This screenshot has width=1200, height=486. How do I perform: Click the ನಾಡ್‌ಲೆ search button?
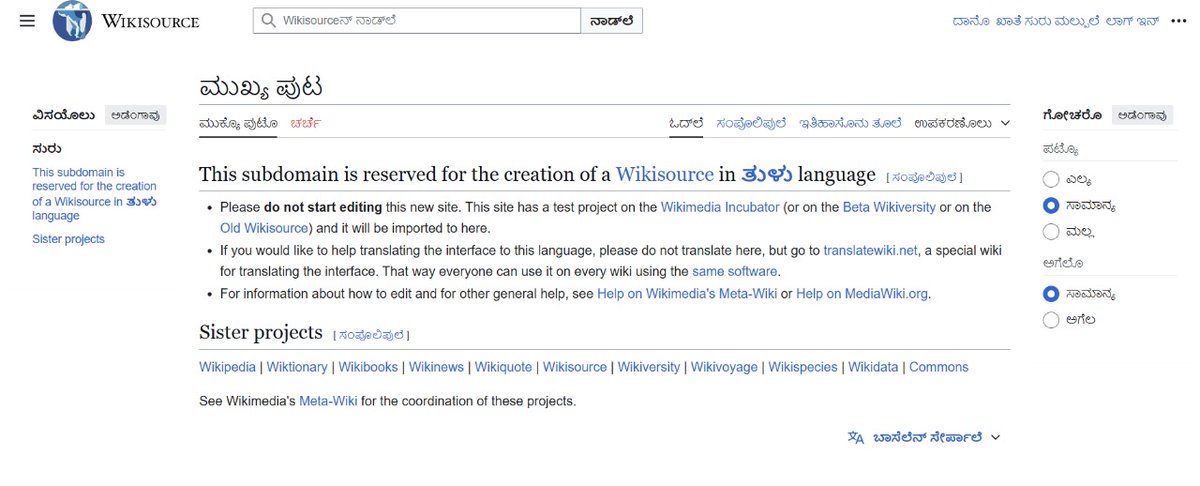[x=612, y=20]
